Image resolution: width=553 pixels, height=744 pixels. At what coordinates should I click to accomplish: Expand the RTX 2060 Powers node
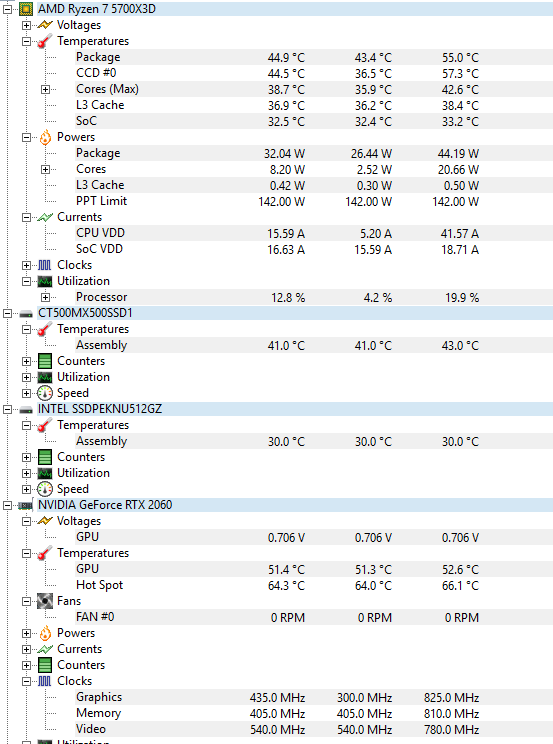point(27,633)
